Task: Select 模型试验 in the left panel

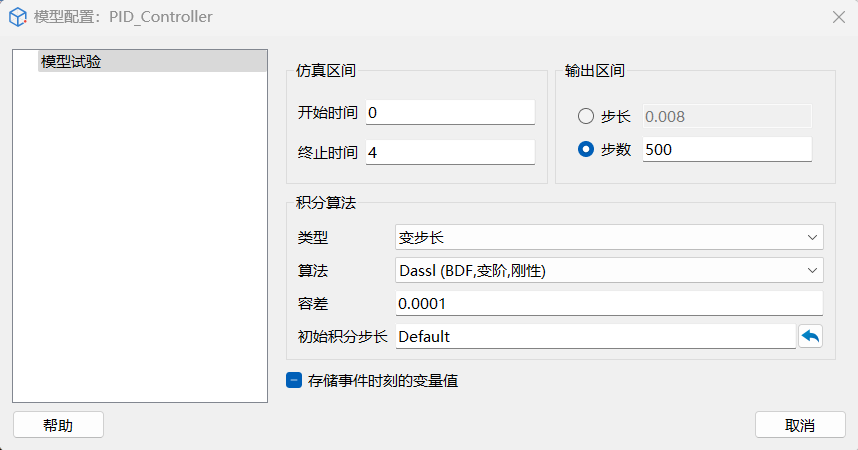Action: [71, 62]
